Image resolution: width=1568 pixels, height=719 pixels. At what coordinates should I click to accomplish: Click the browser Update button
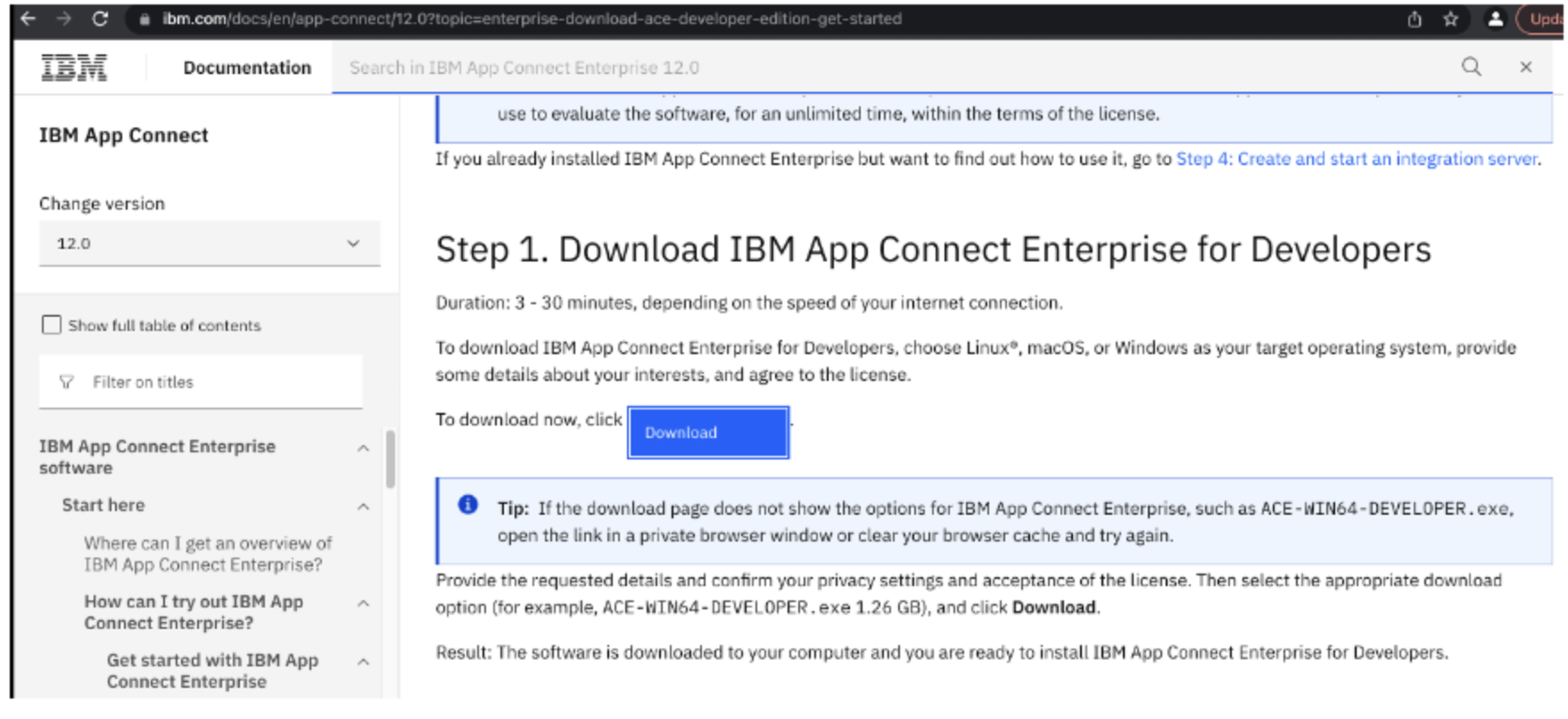[1544, 19]
